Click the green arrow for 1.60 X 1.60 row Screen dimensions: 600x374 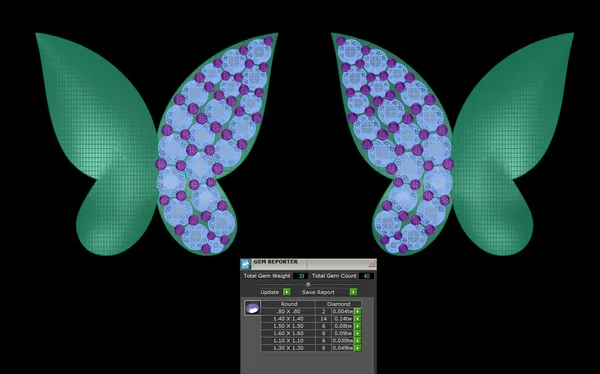coord(357,333)
